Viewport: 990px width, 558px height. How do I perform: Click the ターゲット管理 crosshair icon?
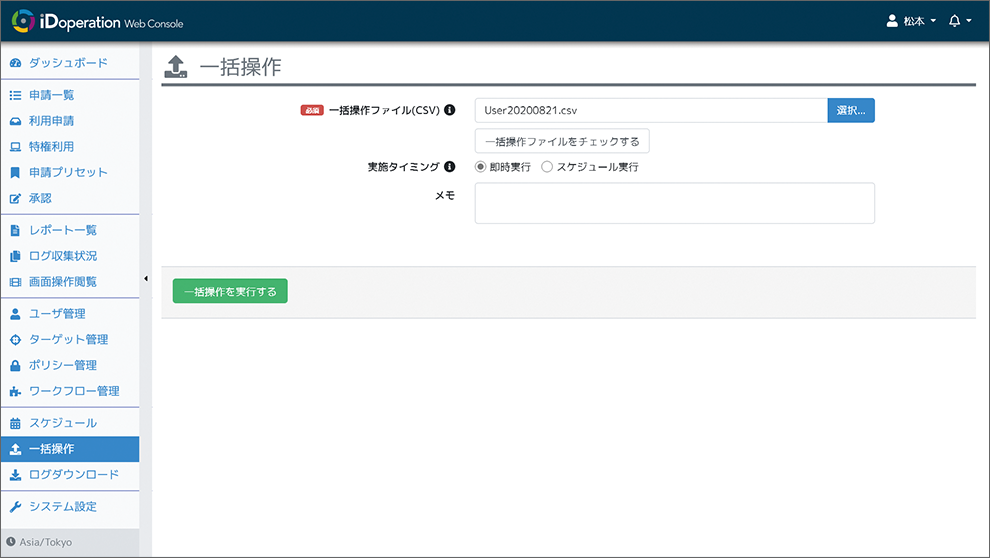click(x=15, y=340)
